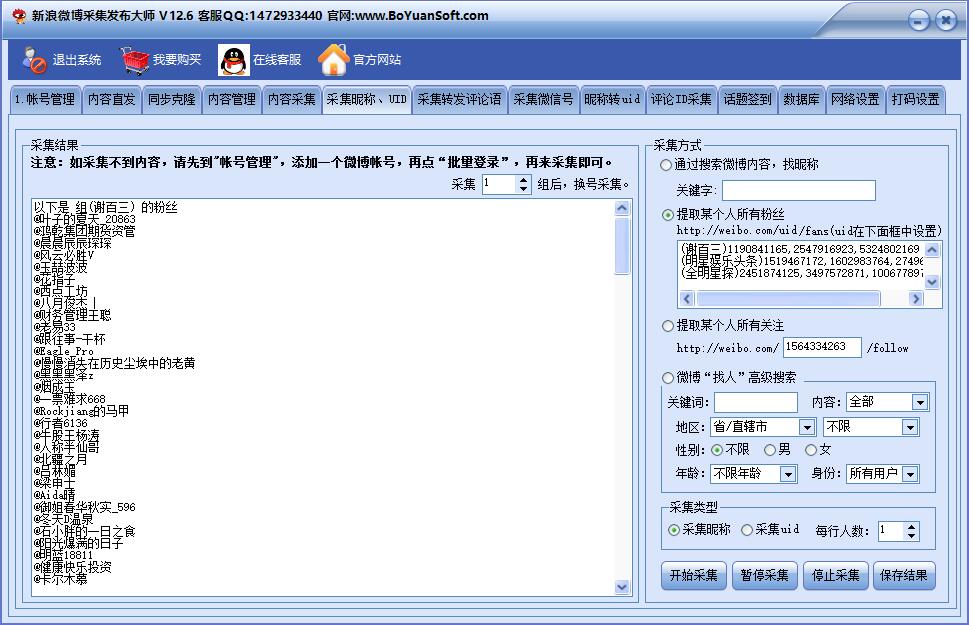Screen dimensions: 969x625
Task: Click the 关键字 search input field
Action: pyautogui.click(x=799, y=190)
